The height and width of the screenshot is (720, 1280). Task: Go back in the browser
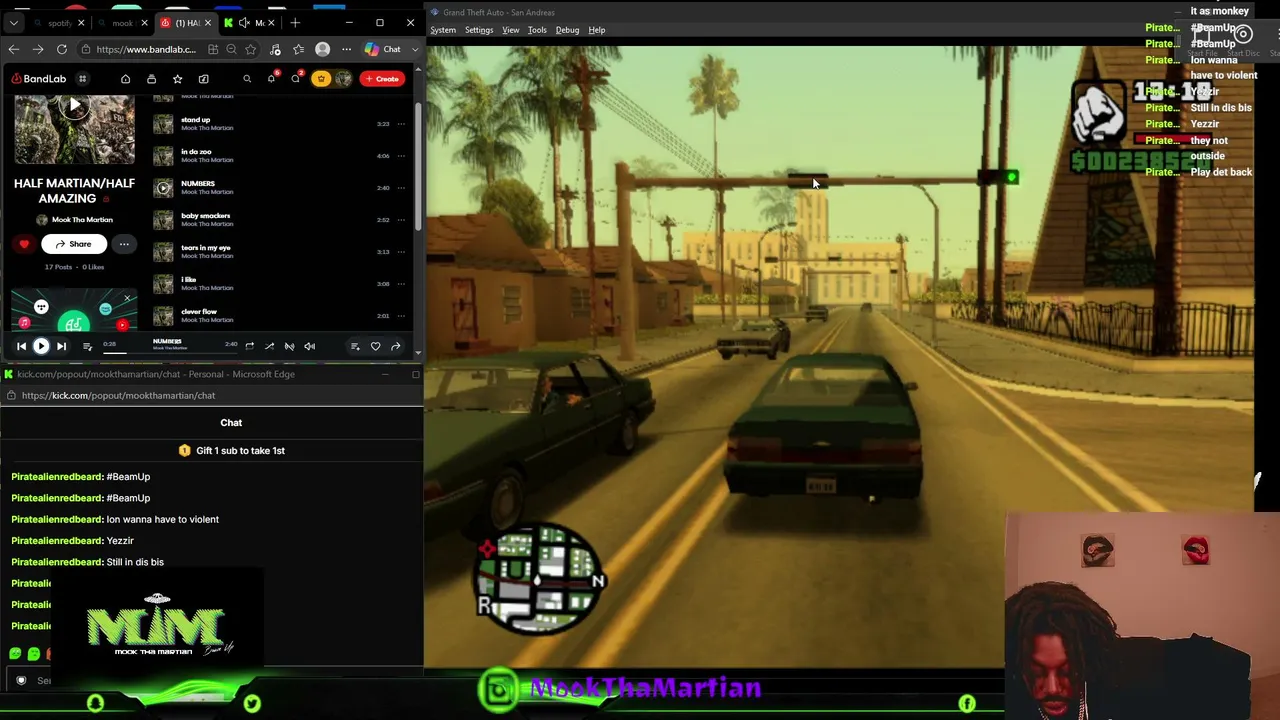(13, 49)
